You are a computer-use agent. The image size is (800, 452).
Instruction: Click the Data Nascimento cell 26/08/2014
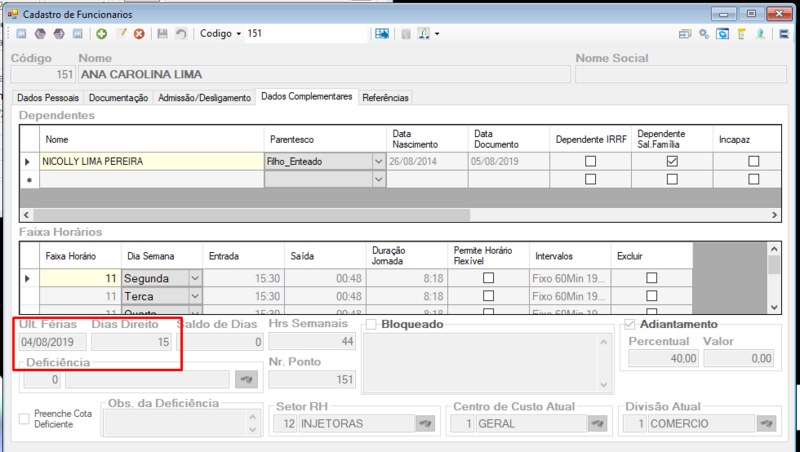click(427, 161)
